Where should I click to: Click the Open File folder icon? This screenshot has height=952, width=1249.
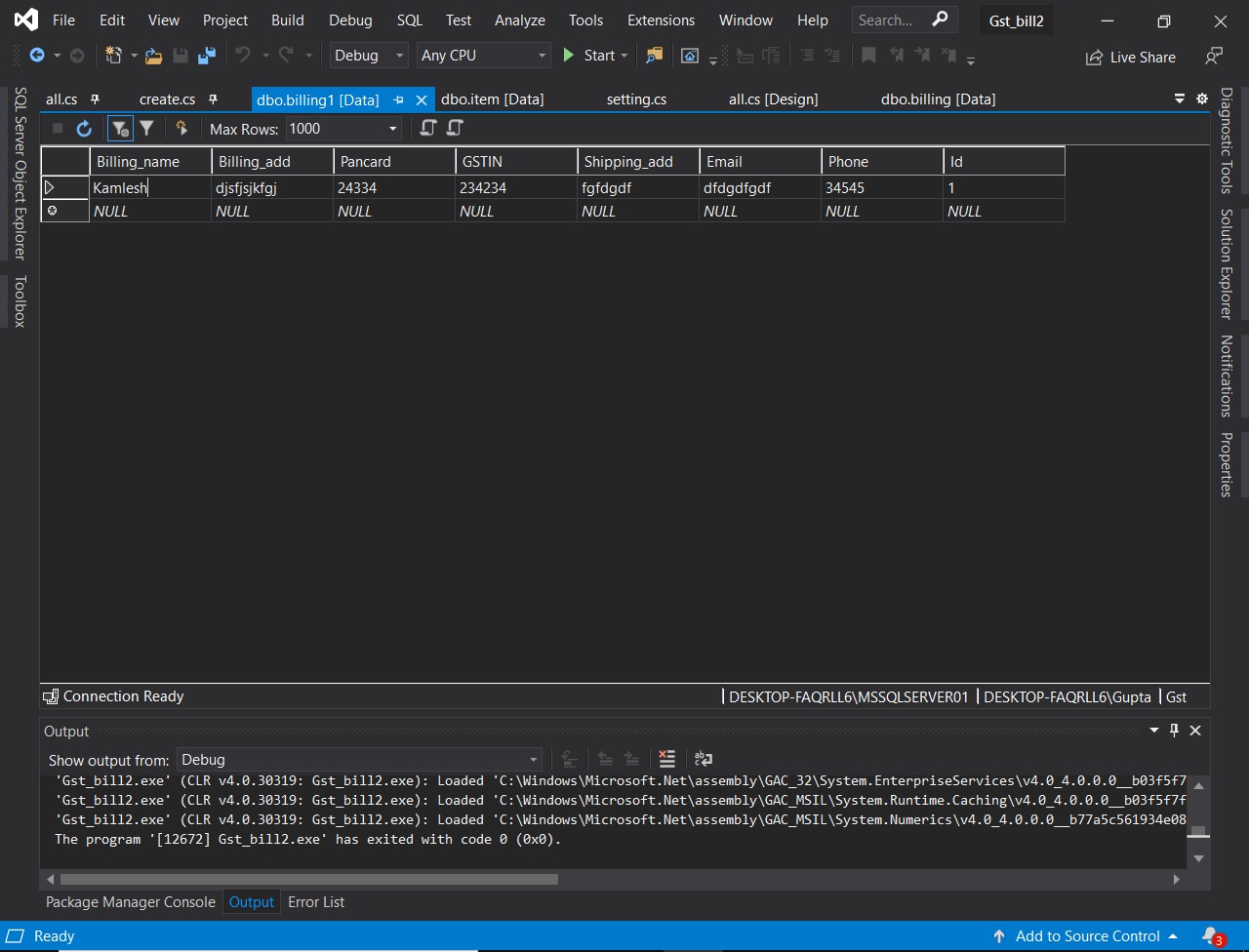(x=153, y=56)
